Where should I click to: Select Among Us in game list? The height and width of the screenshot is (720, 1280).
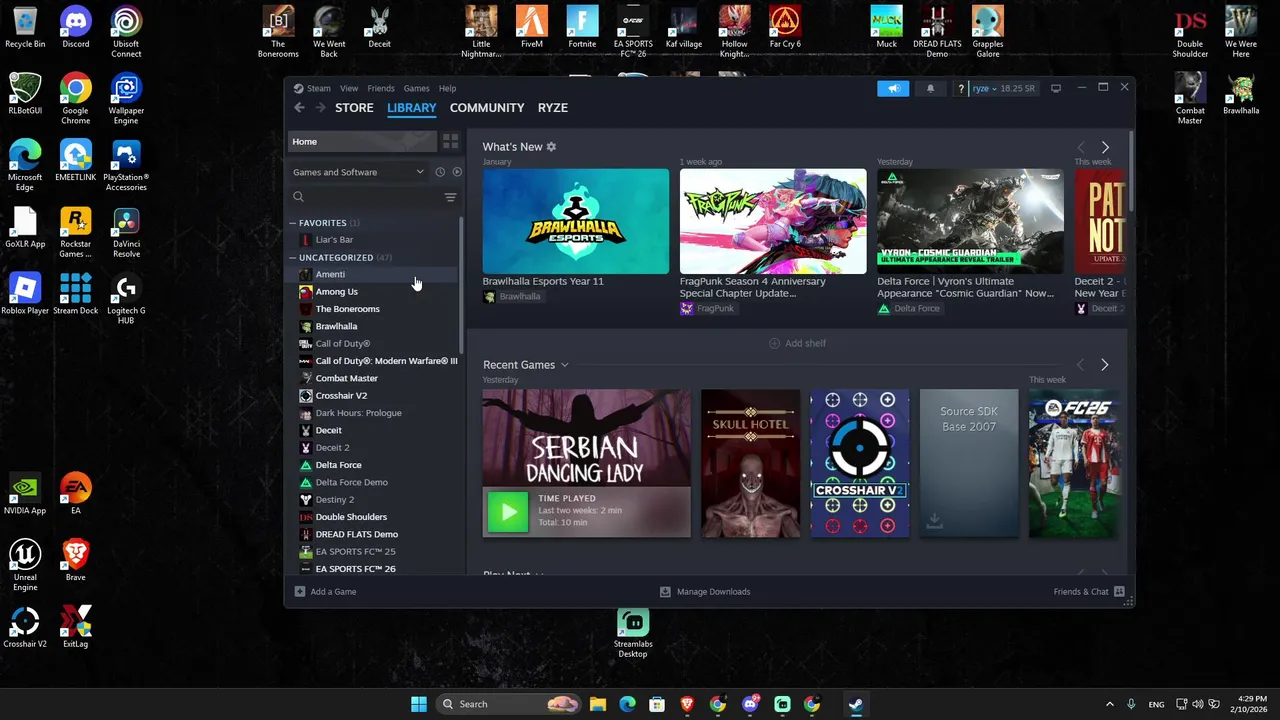(336, 292)
